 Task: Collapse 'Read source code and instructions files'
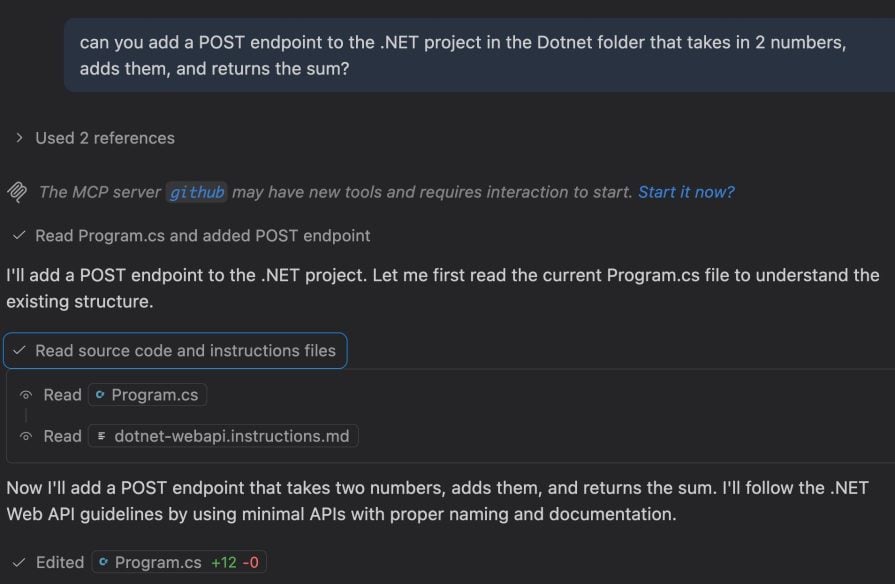175,351
